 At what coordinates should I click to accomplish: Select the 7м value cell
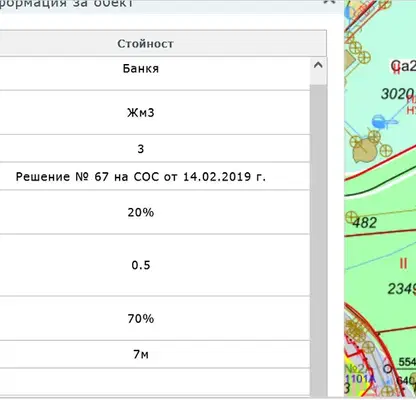point(141,354)
